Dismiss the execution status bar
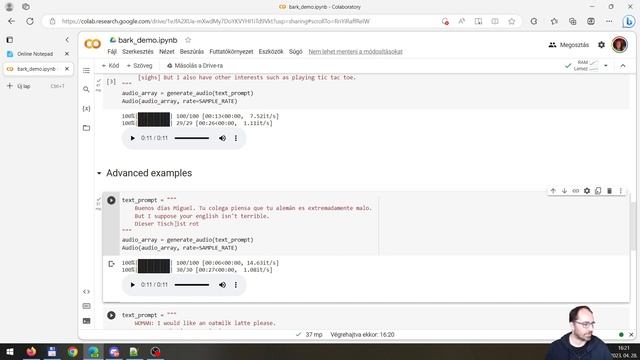 coord(631,335)
